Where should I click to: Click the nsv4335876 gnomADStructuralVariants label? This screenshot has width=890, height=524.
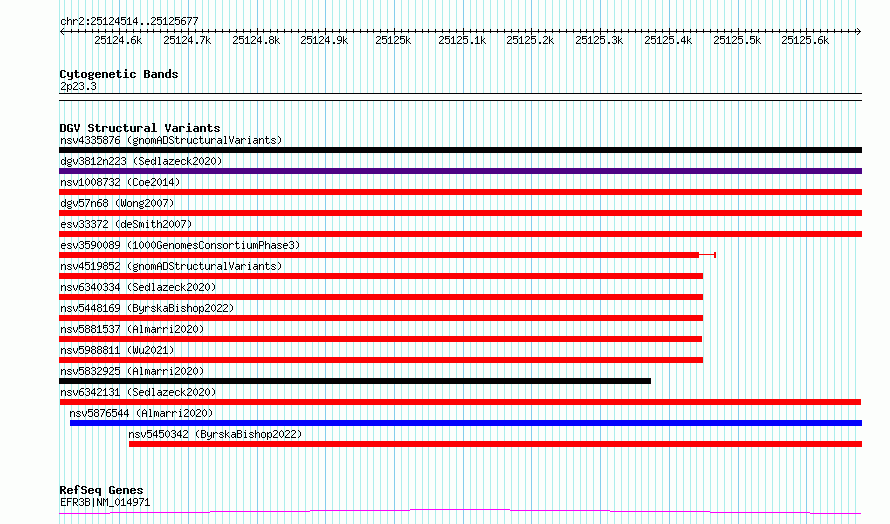tap(171, 140)
